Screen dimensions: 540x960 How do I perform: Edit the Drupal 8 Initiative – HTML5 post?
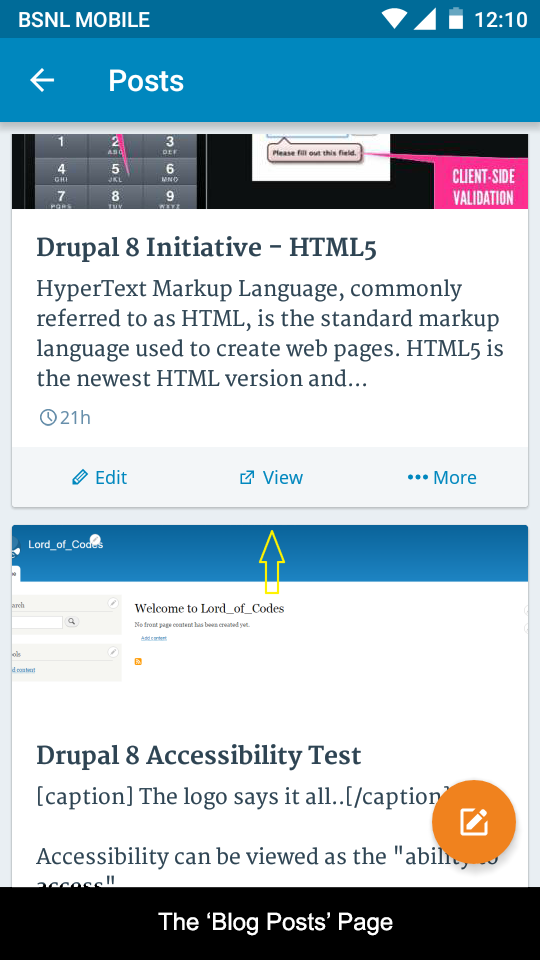click(99, 478)
